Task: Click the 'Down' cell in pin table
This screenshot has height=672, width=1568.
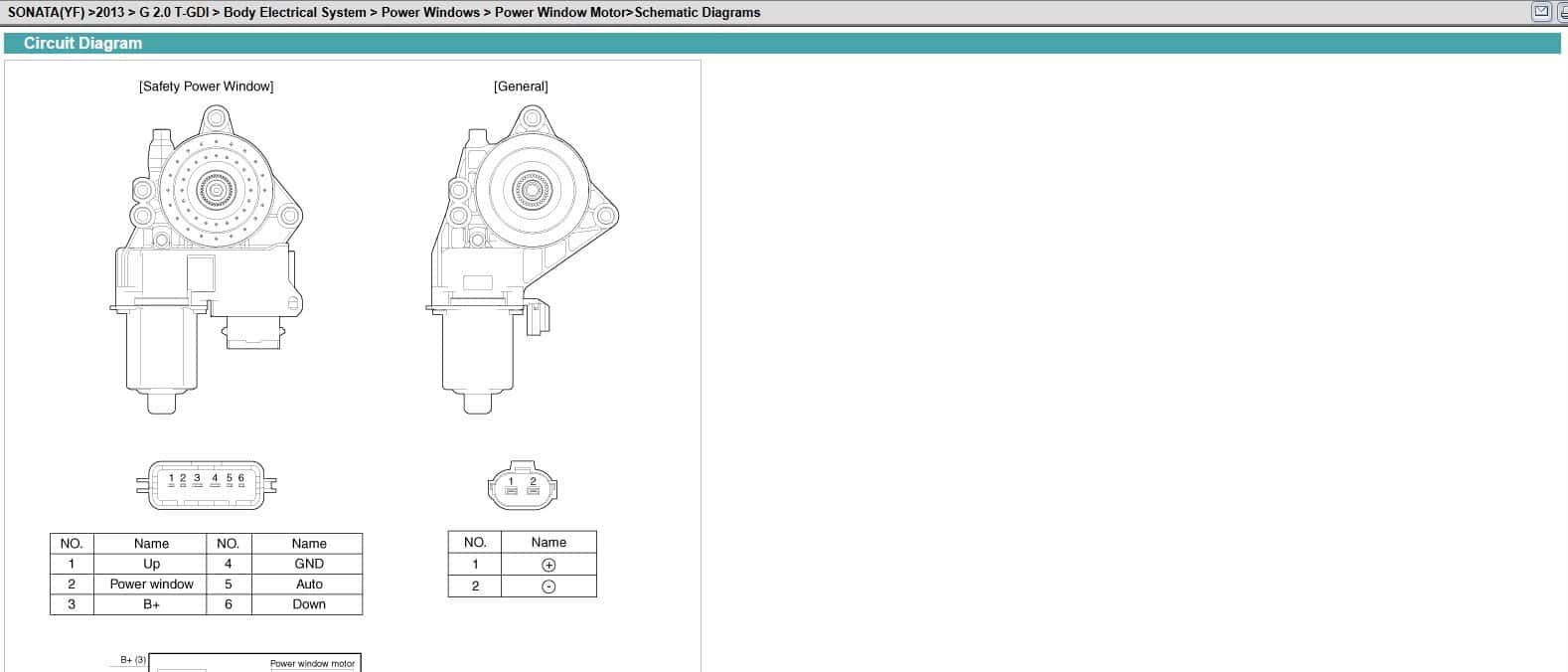Action: tap(309, 604)
